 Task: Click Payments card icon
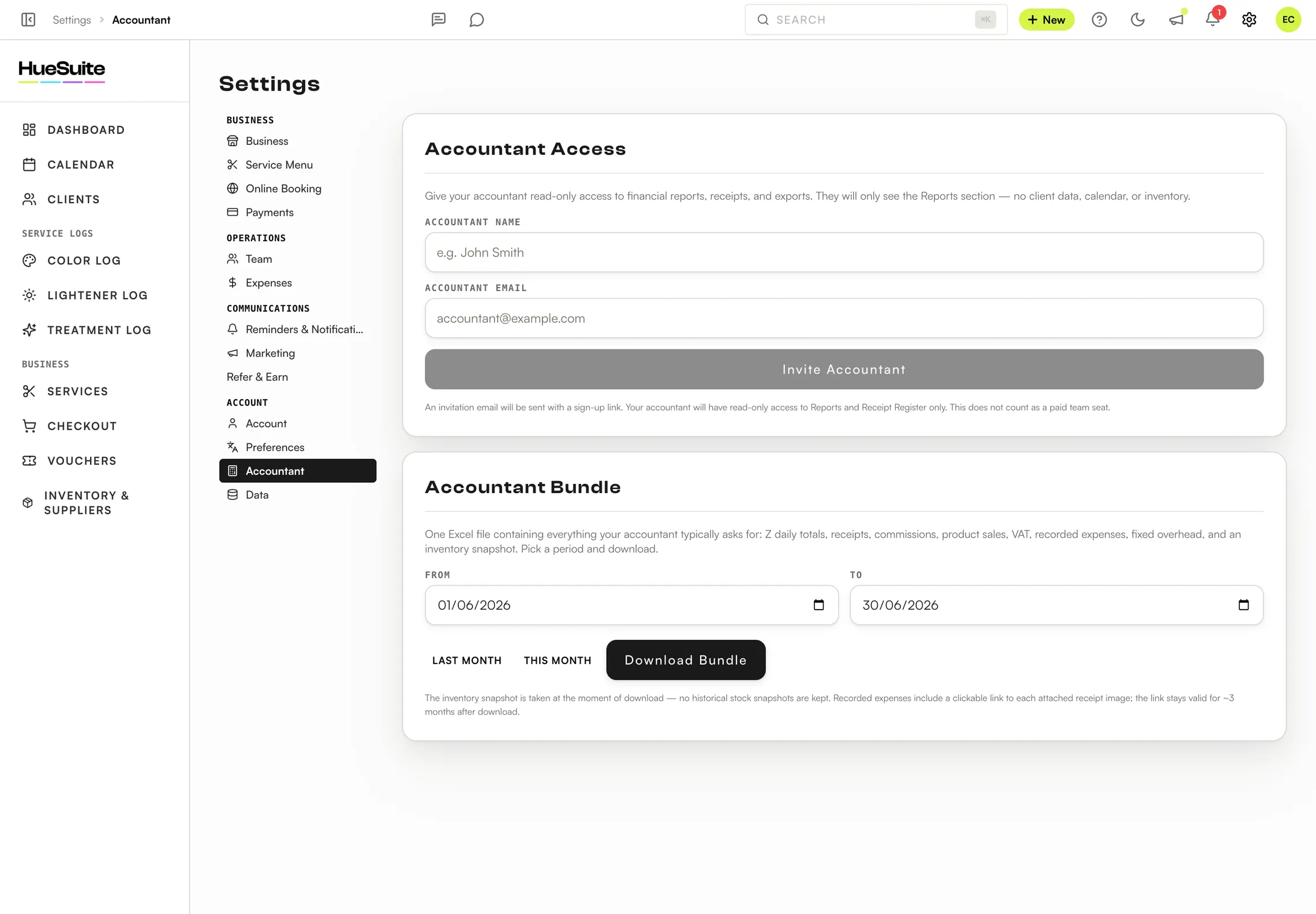[x=233, y=212]
